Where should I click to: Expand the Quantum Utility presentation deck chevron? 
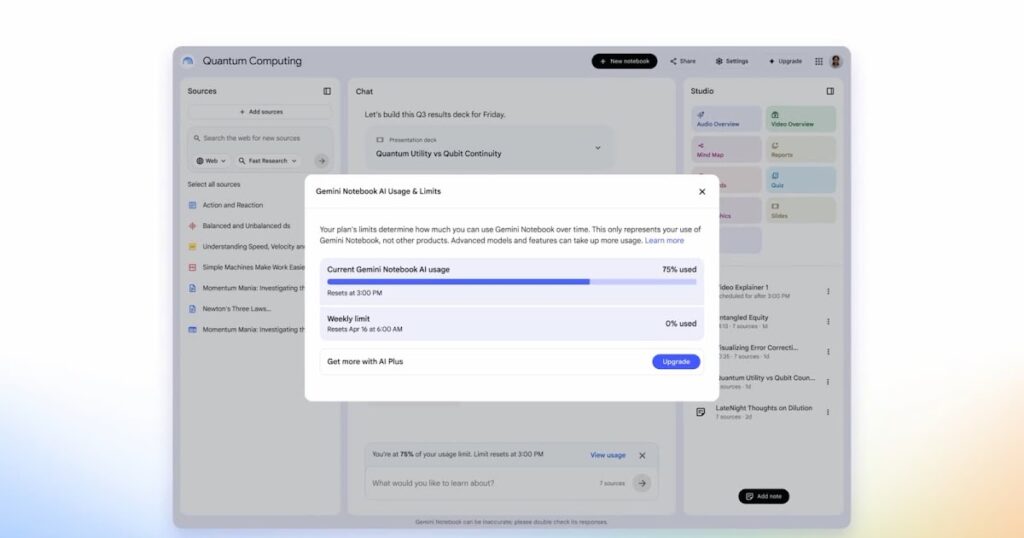598,148
